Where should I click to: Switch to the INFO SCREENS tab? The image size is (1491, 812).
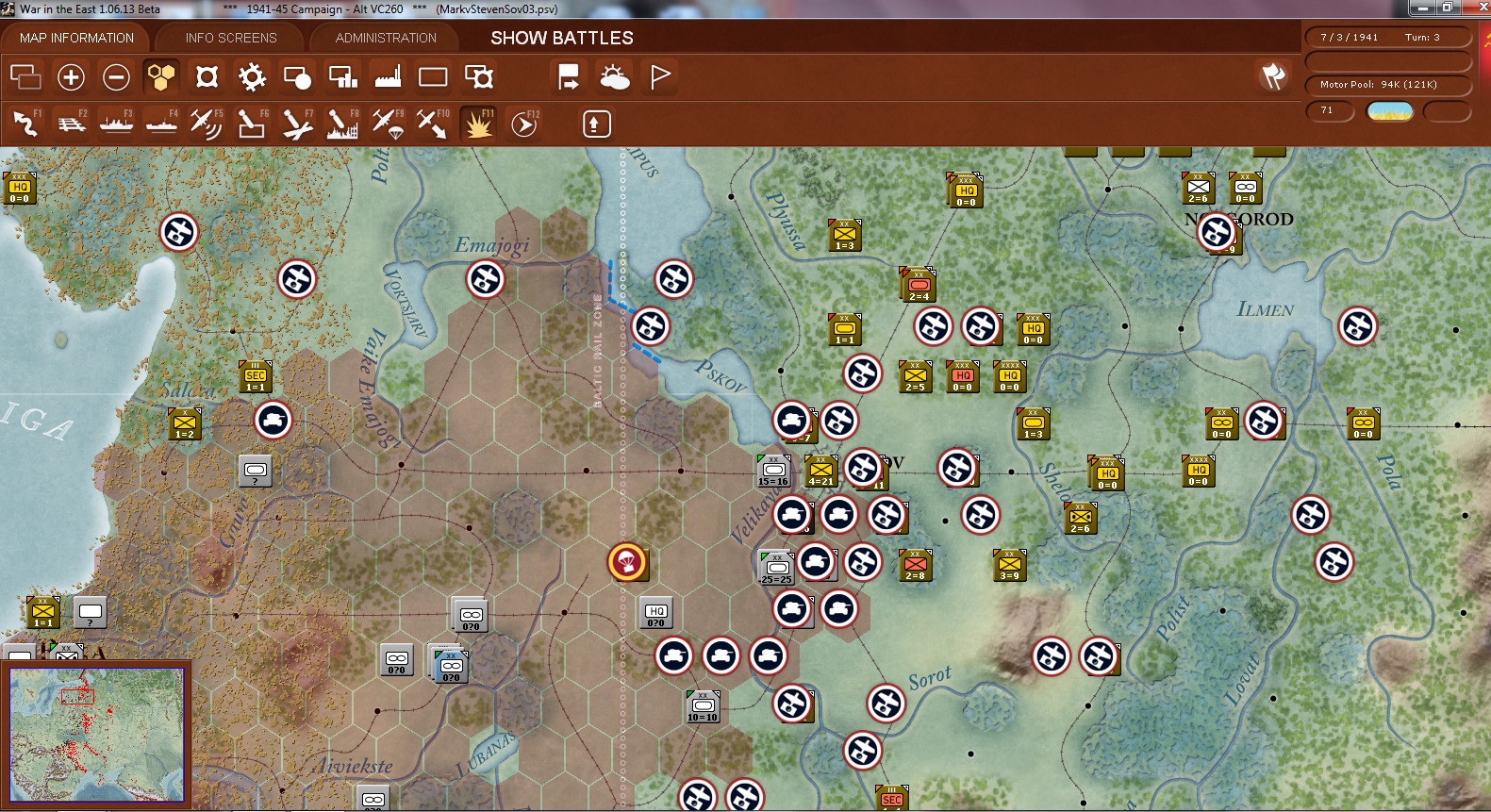[231, 38]
